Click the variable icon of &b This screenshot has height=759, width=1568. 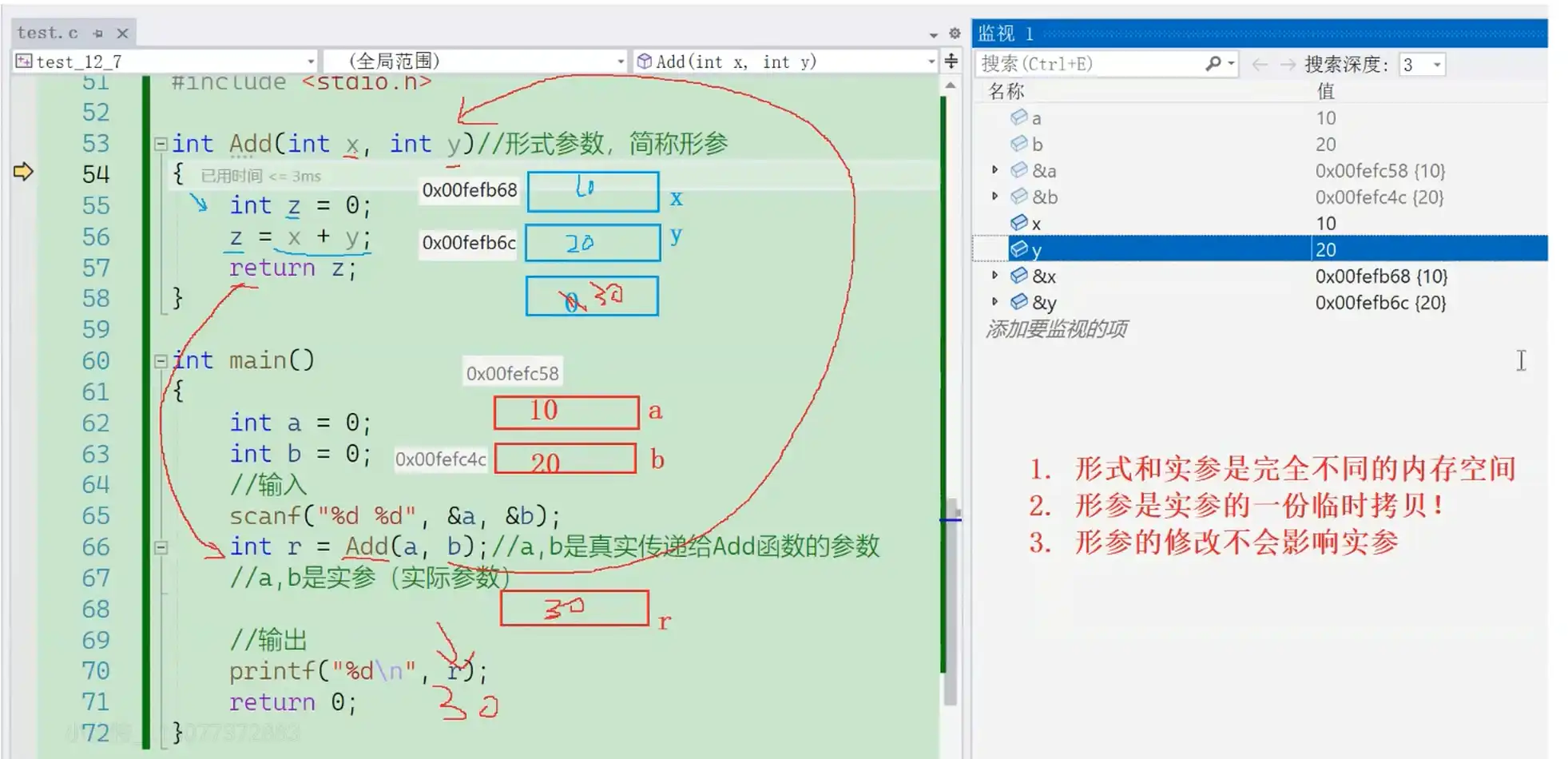(x=1018, y=197)
